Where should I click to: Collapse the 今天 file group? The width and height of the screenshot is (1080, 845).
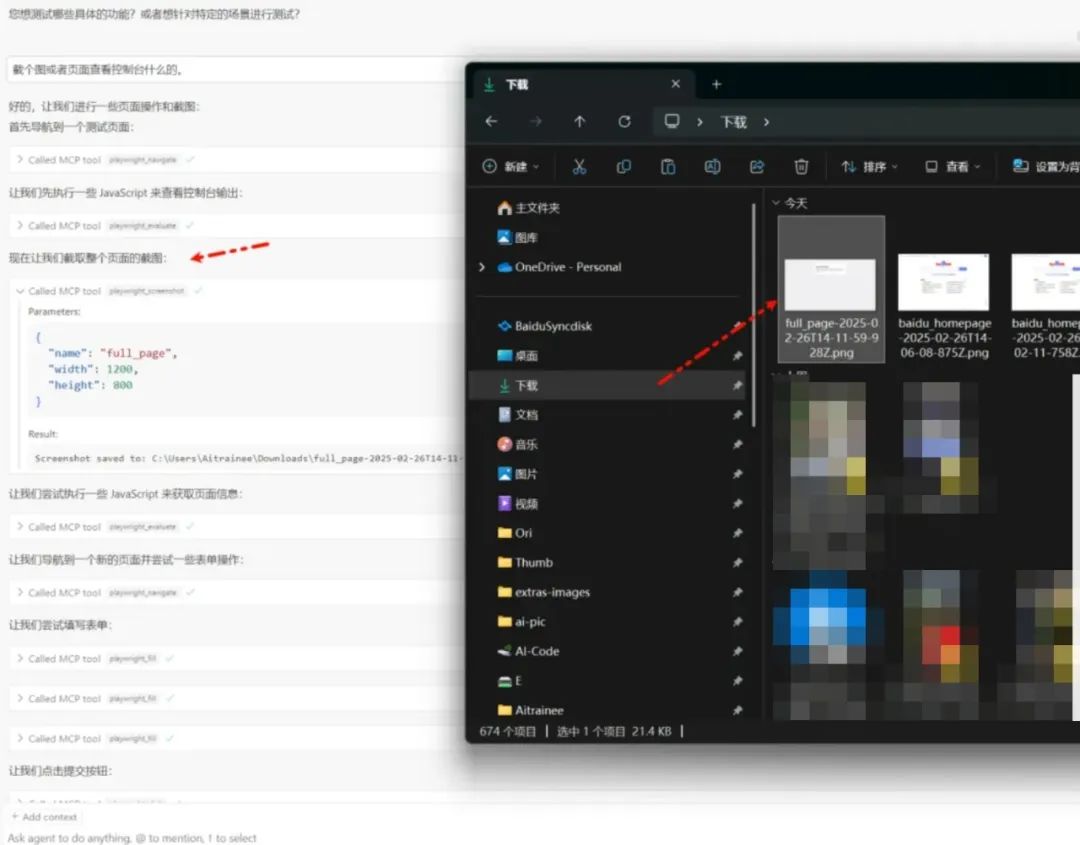pos(776,202)
